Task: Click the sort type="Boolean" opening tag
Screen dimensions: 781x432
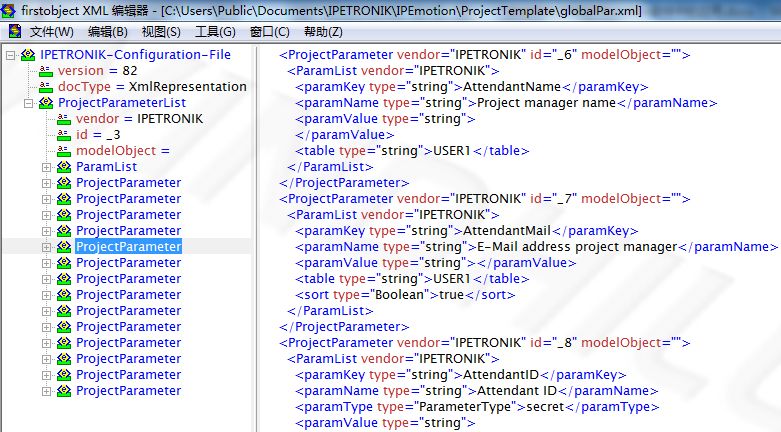Action: pos(367,294)
